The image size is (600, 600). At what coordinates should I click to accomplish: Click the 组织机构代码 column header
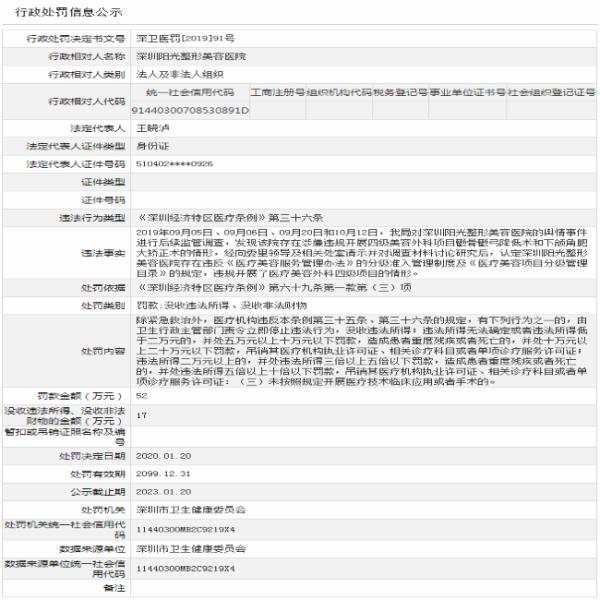[x=338, y=92]
